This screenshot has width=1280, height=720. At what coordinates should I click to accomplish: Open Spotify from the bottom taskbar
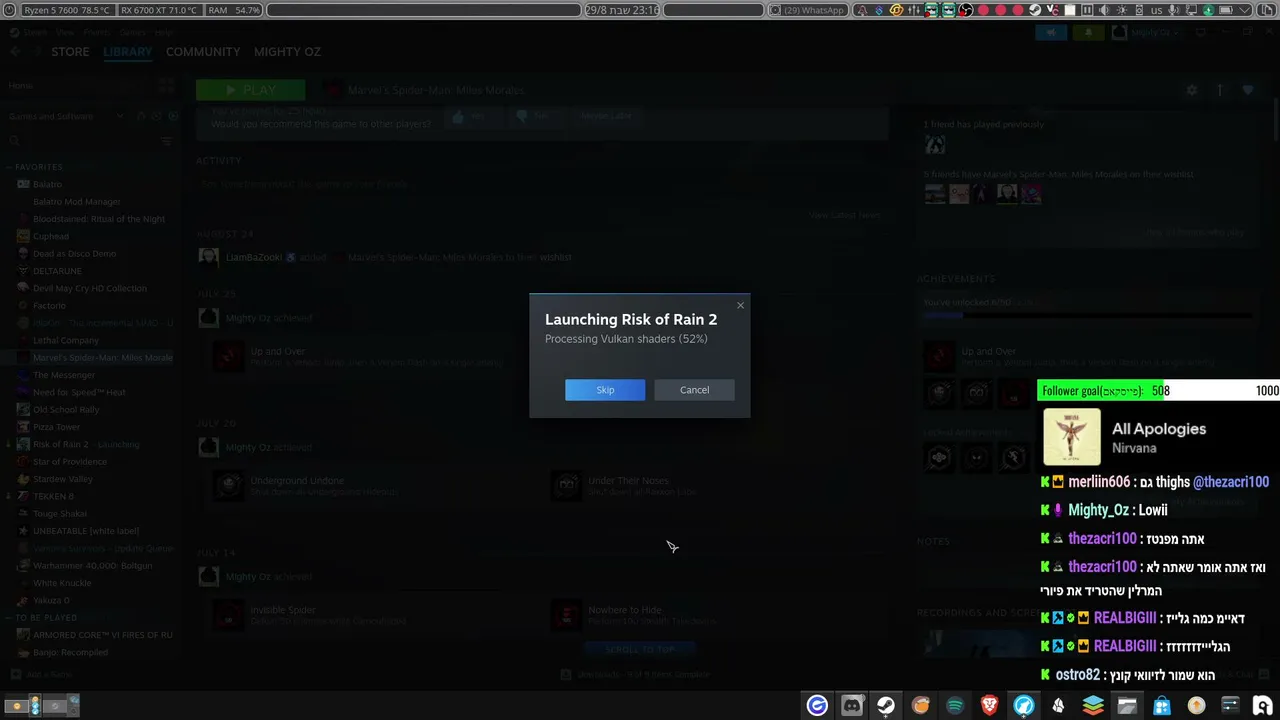(x=955, y=705)
